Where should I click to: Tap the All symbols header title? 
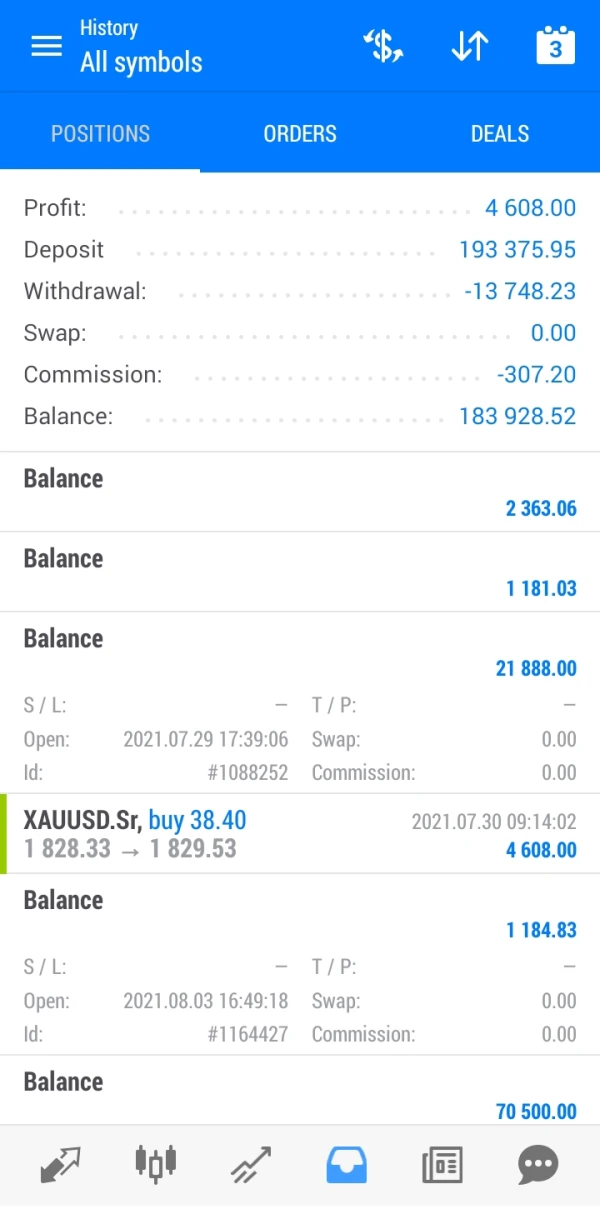click(x=141, y=62)
